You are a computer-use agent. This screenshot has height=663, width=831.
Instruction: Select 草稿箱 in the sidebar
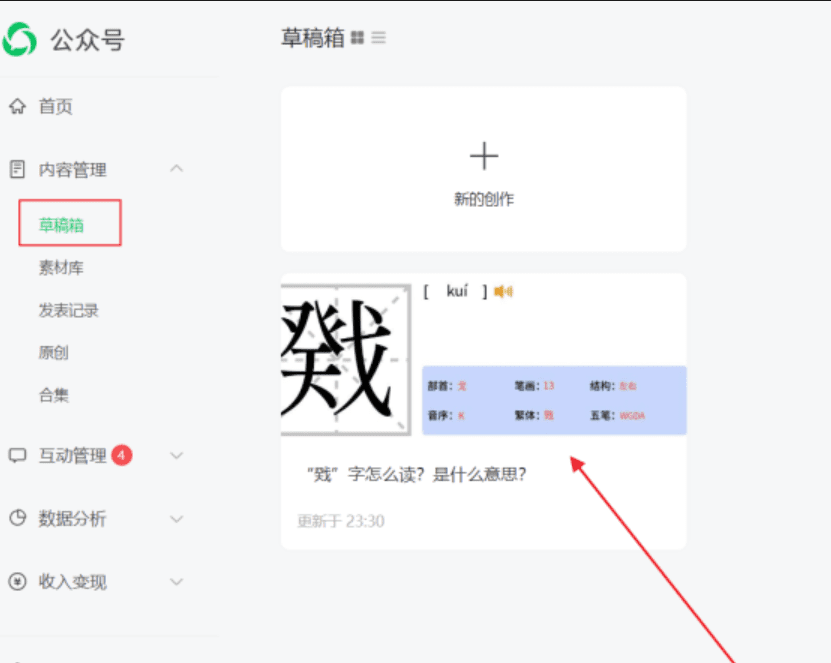62,225
